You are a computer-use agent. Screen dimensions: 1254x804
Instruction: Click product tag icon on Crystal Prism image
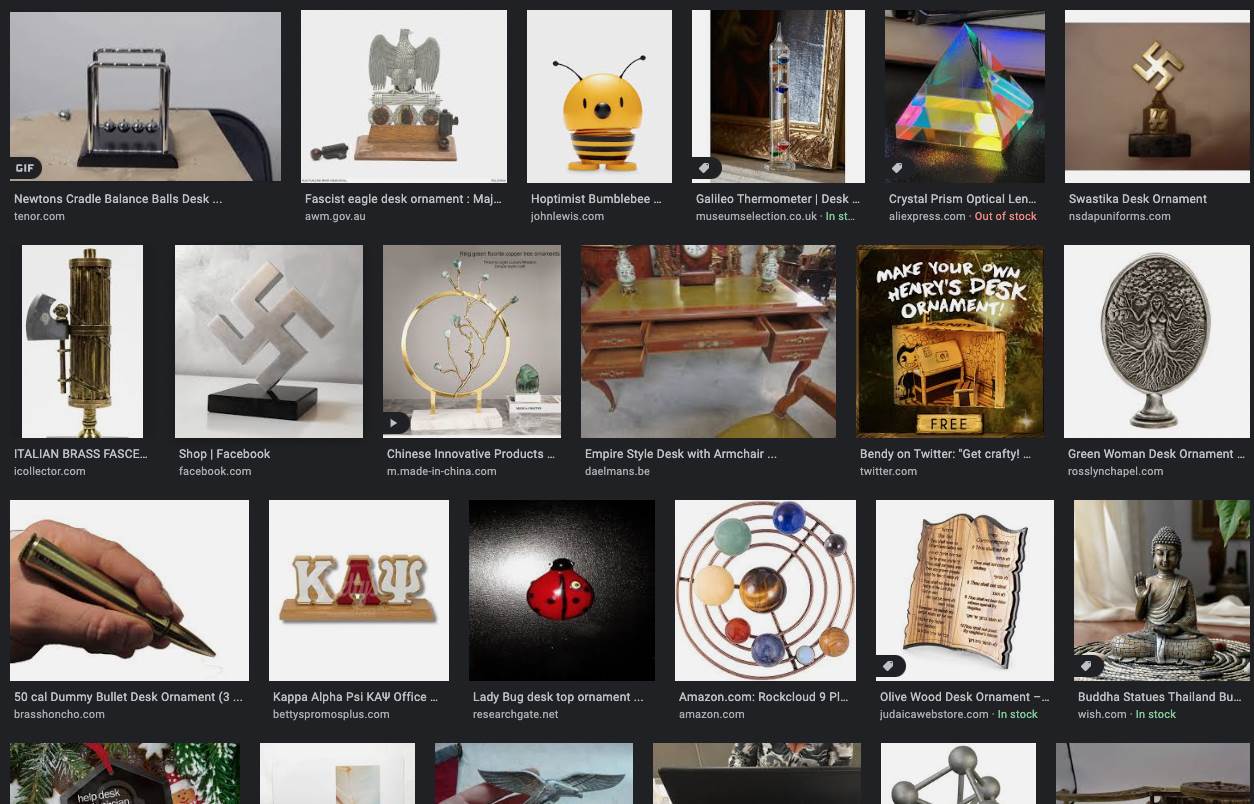coord(897,168)
